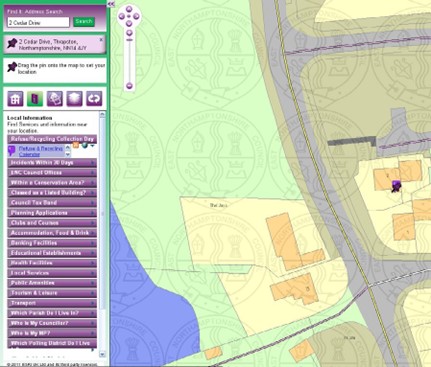Click the refresh arrows icon
The image size is (431, 367).
(94, 99)
